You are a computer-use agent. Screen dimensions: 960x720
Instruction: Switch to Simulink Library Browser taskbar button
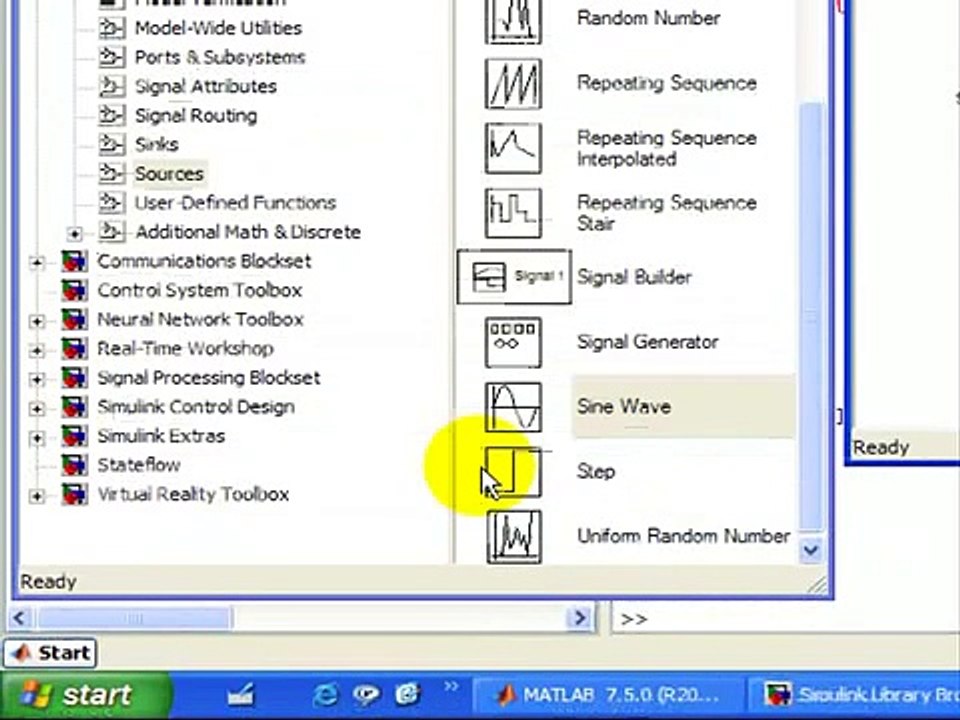pos(857,696)
